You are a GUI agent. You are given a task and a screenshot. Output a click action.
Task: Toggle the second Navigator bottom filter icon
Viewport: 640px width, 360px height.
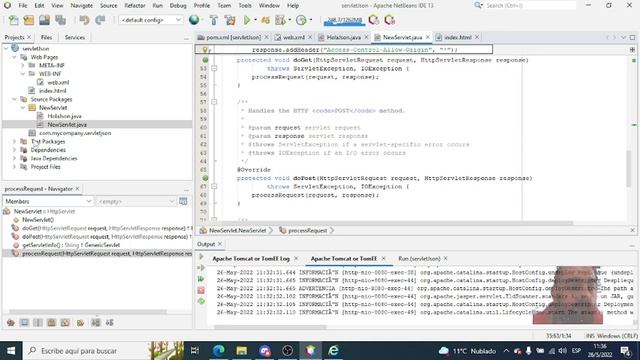(x=24, y=323)
